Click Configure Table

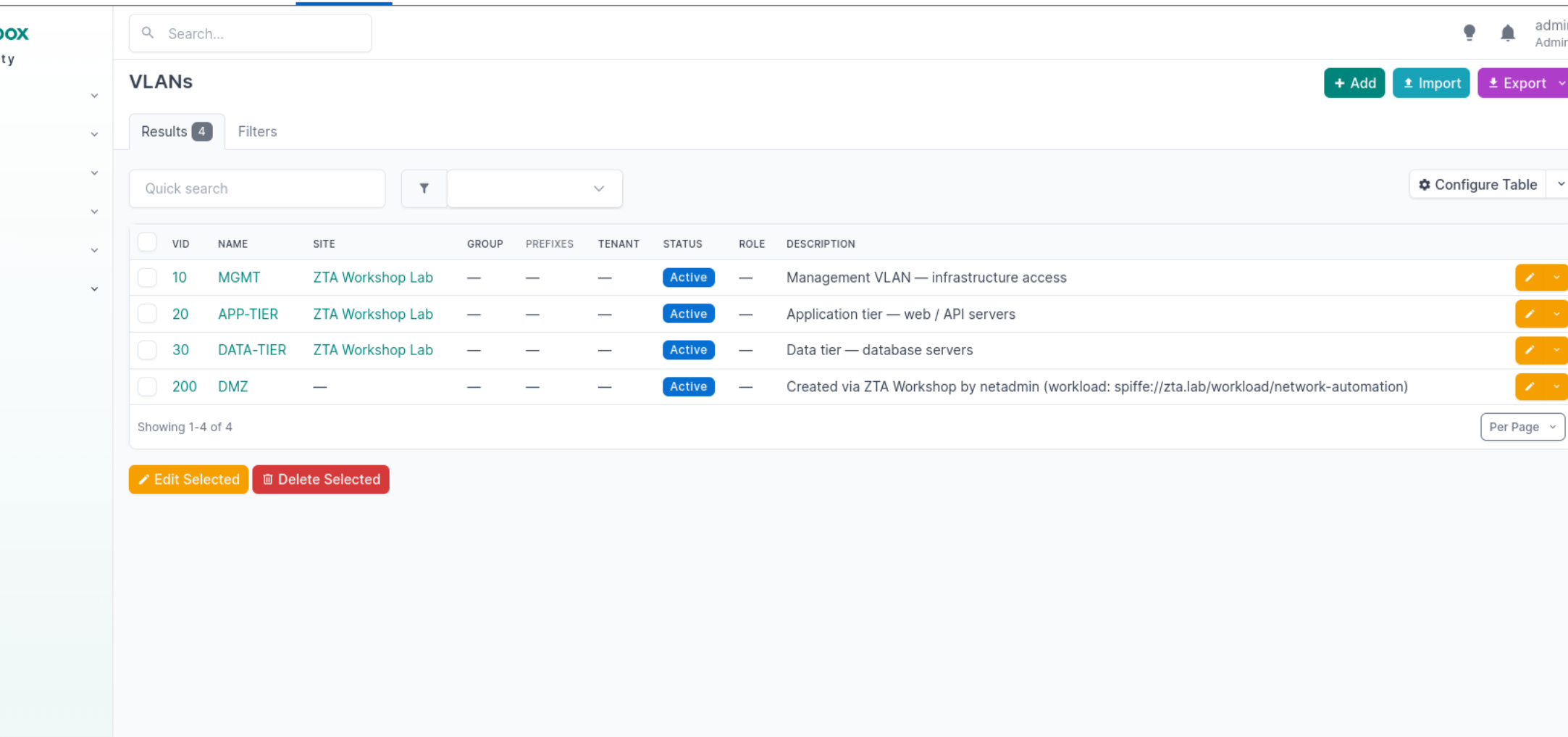pos(1477,184)
